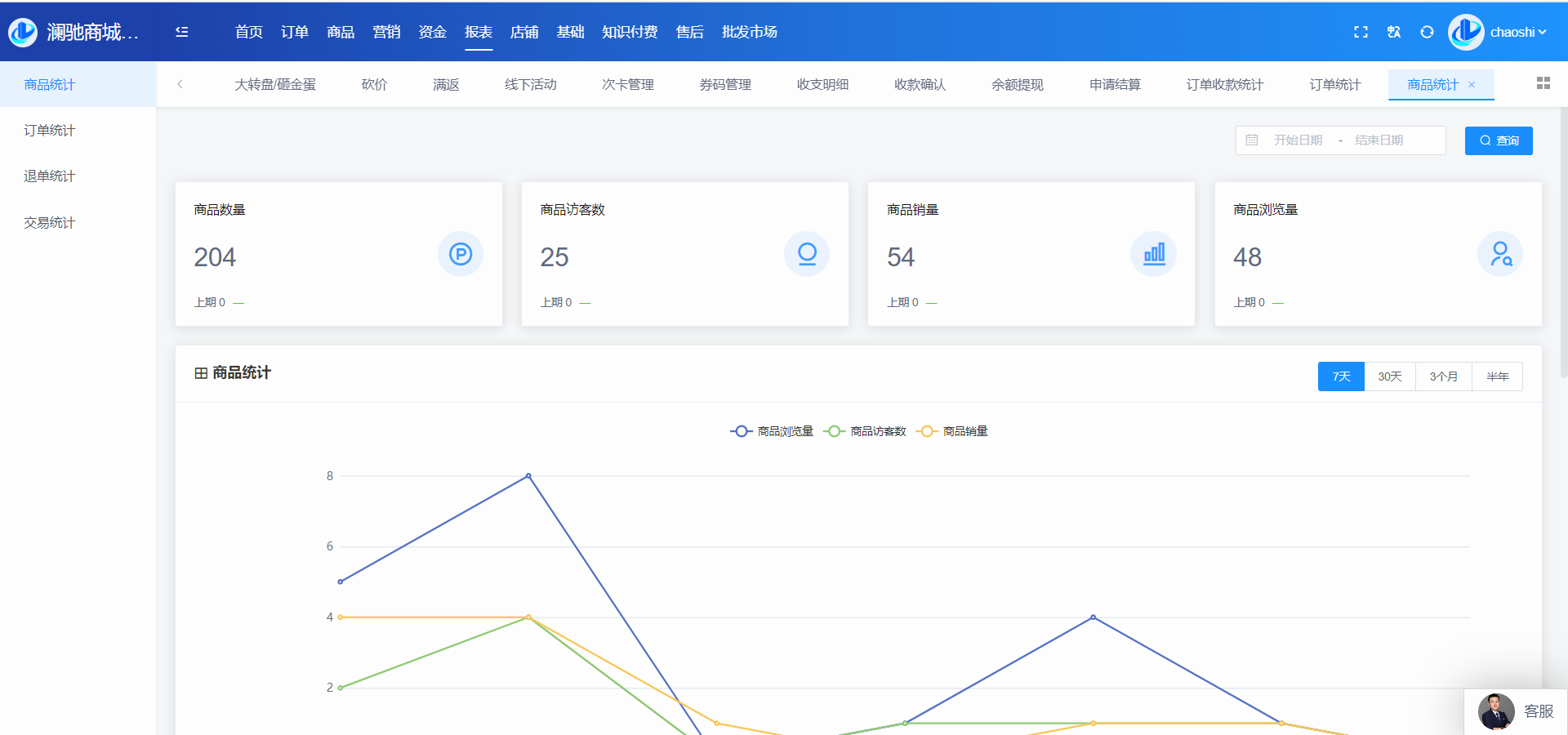Viewport: 1568px width, 735px height.
Task: Select the 30天 time range
Action: pos(1389,376)
